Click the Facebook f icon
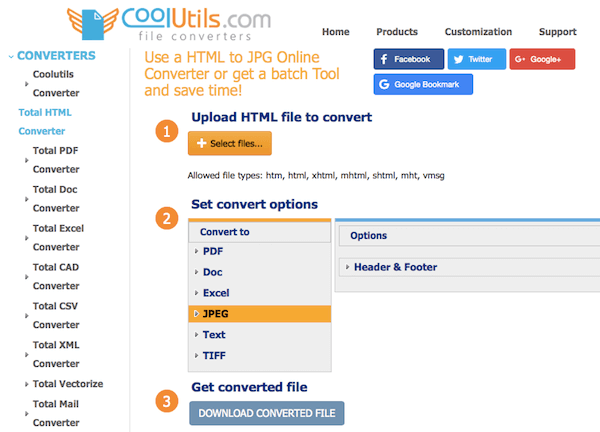 pos(384,59)
